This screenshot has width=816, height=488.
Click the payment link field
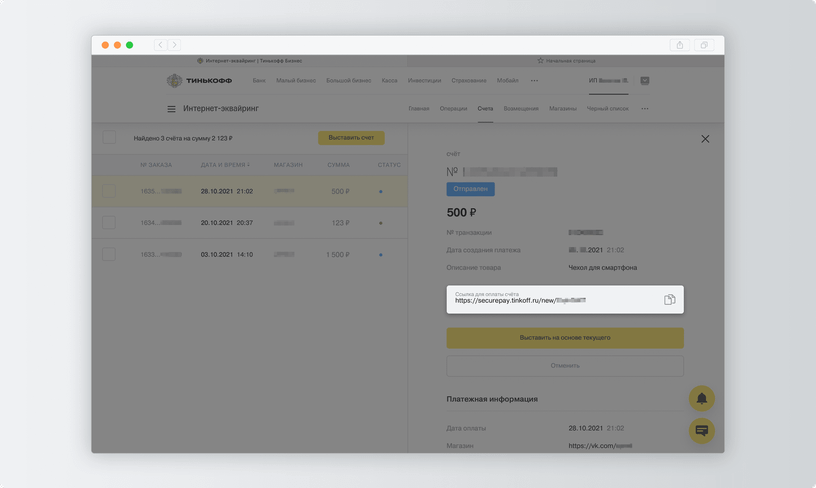550,299
